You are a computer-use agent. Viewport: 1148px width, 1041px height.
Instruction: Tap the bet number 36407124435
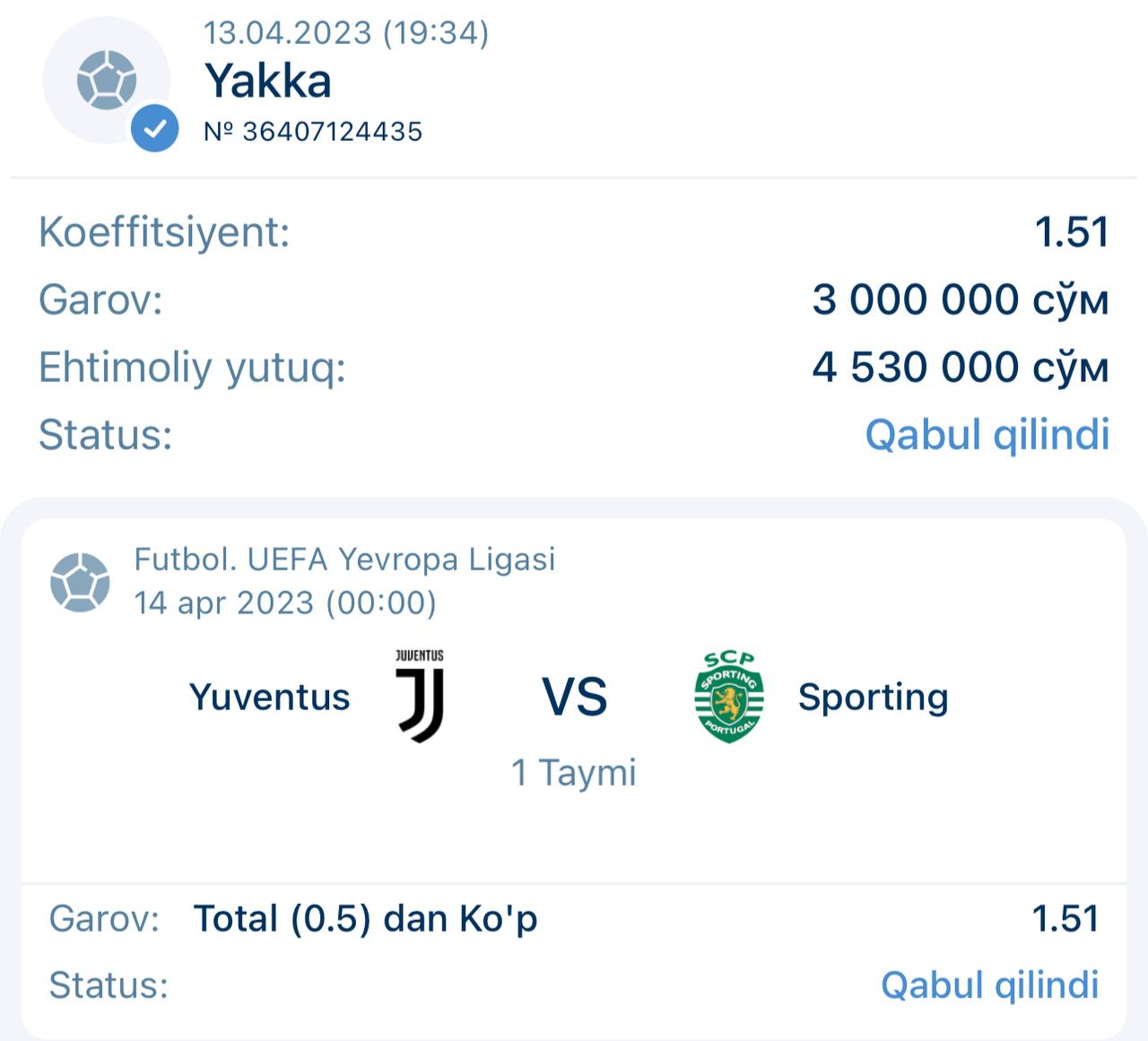tap(313, 132)
